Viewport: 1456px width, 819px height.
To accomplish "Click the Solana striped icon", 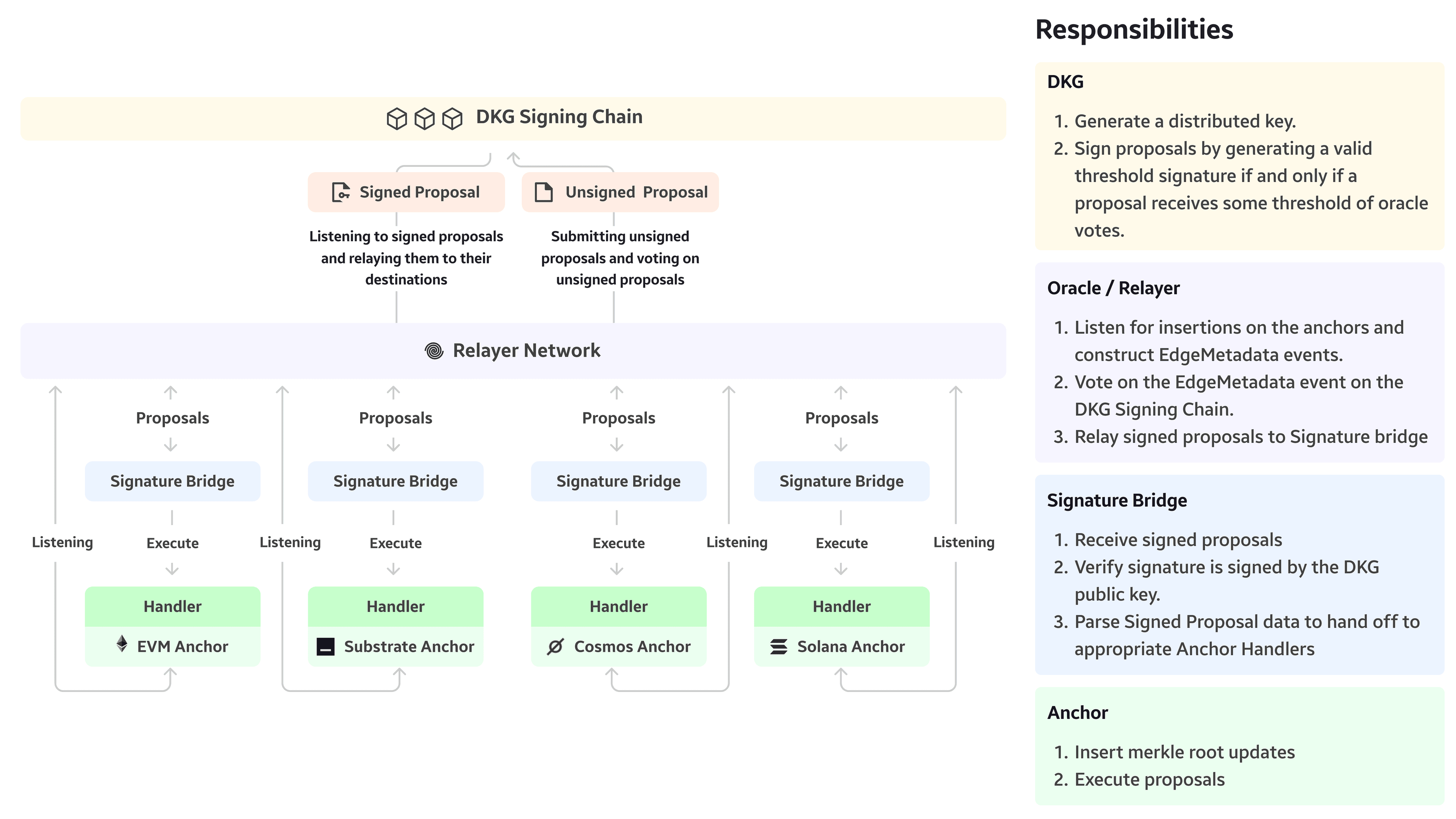I will 779,646.
